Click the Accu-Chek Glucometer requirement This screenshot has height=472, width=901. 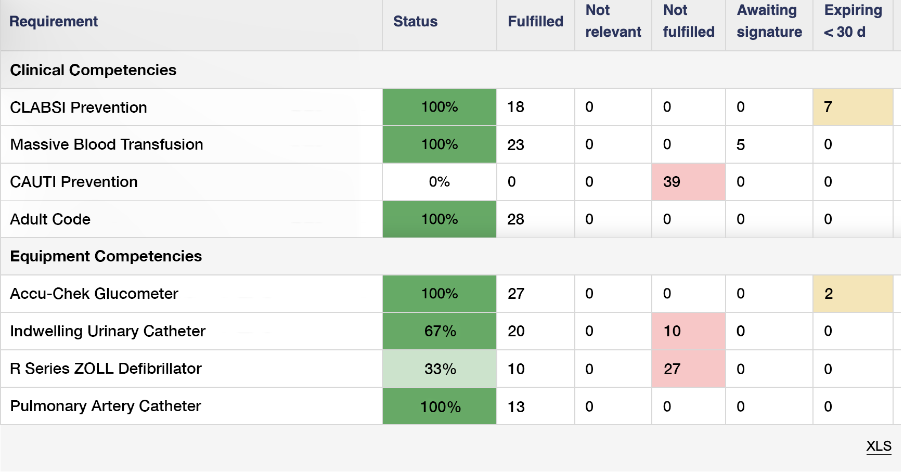point(94,294)
